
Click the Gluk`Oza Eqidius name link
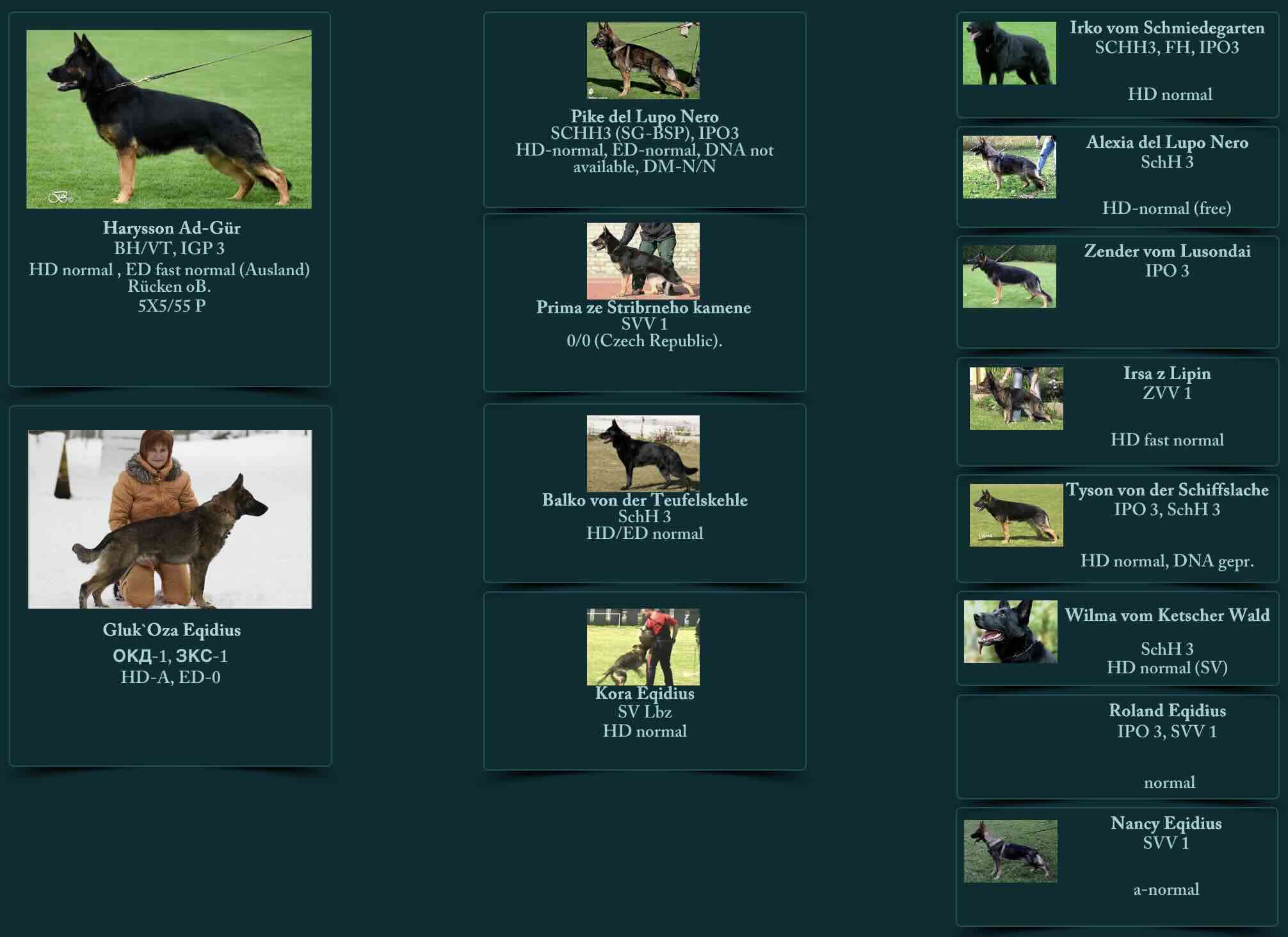[172, 630]
